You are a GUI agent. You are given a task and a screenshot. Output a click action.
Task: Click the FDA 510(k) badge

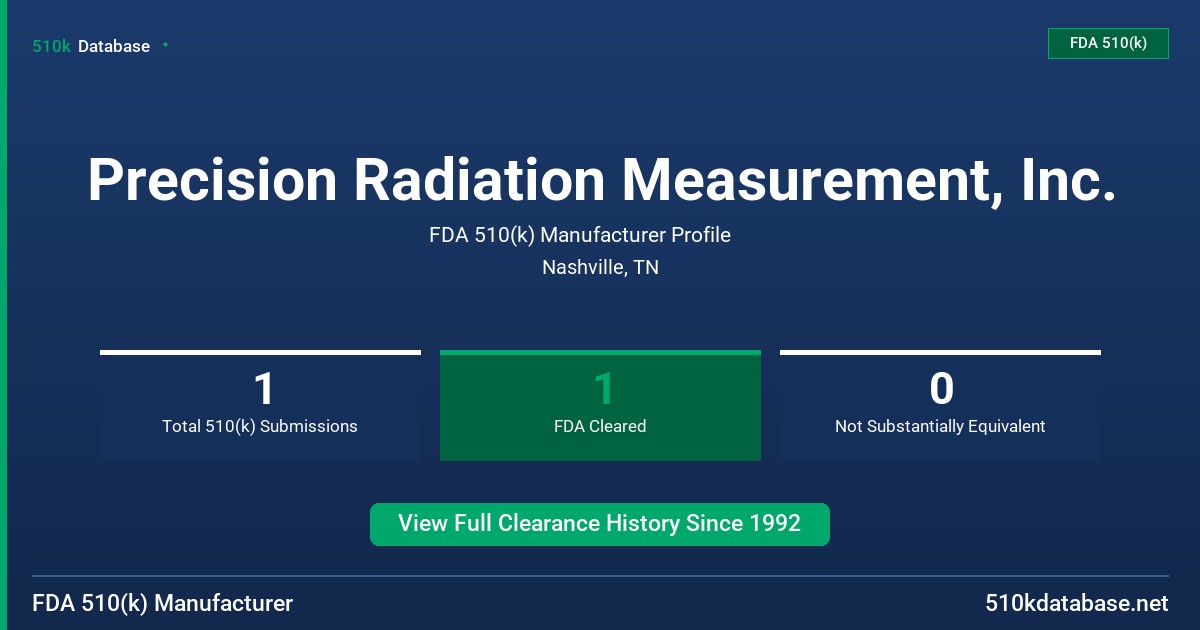click(x=1108, y=43)
